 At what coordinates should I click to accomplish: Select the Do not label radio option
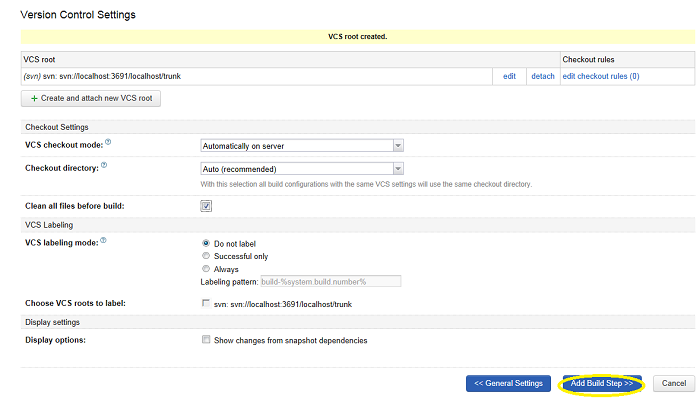pos(206,243)
